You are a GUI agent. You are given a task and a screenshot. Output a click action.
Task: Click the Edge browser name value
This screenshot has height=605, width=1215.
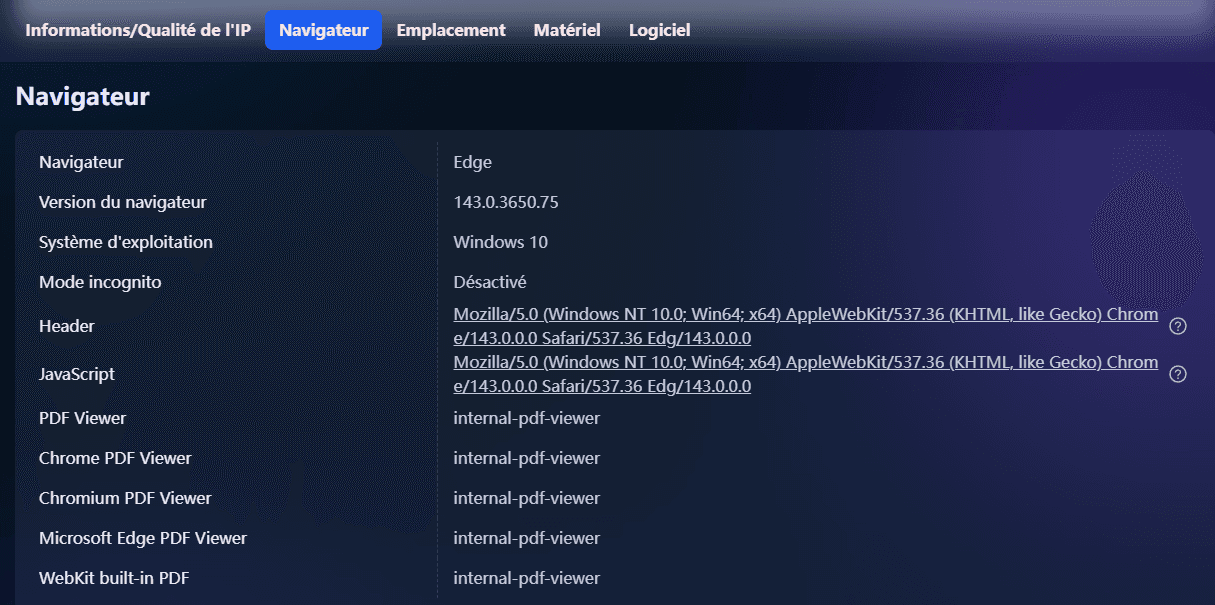(x=472, y=162)
